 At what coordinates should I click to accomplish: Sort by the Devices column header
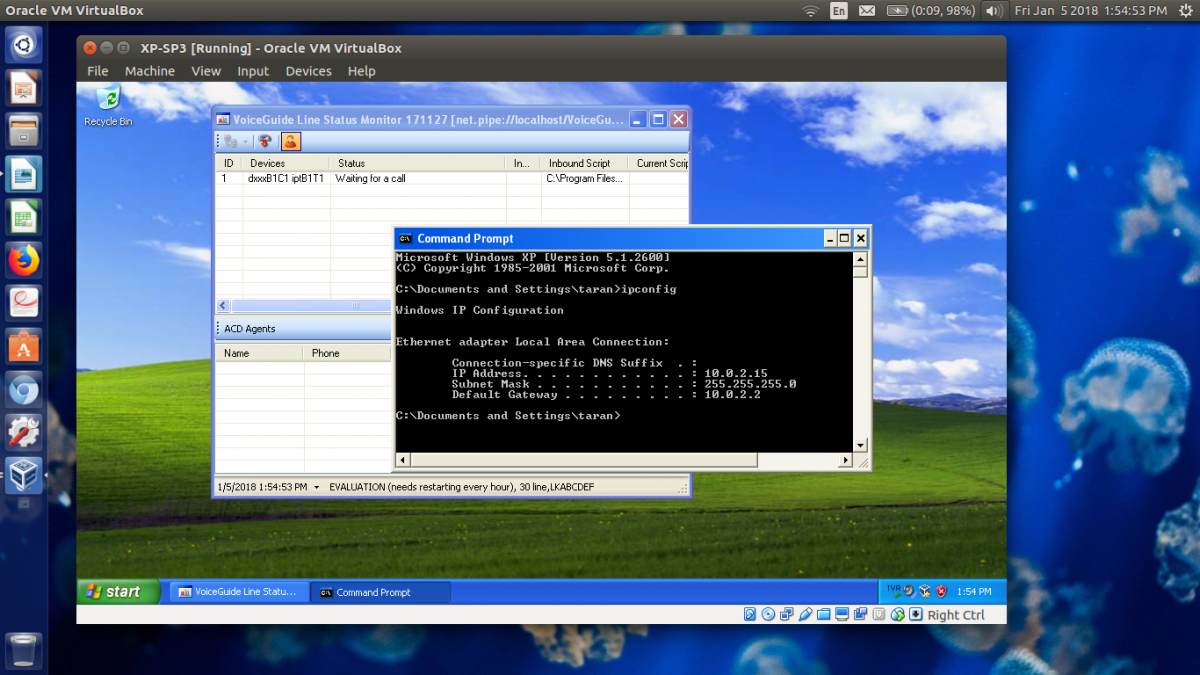[x=286, y=163]
